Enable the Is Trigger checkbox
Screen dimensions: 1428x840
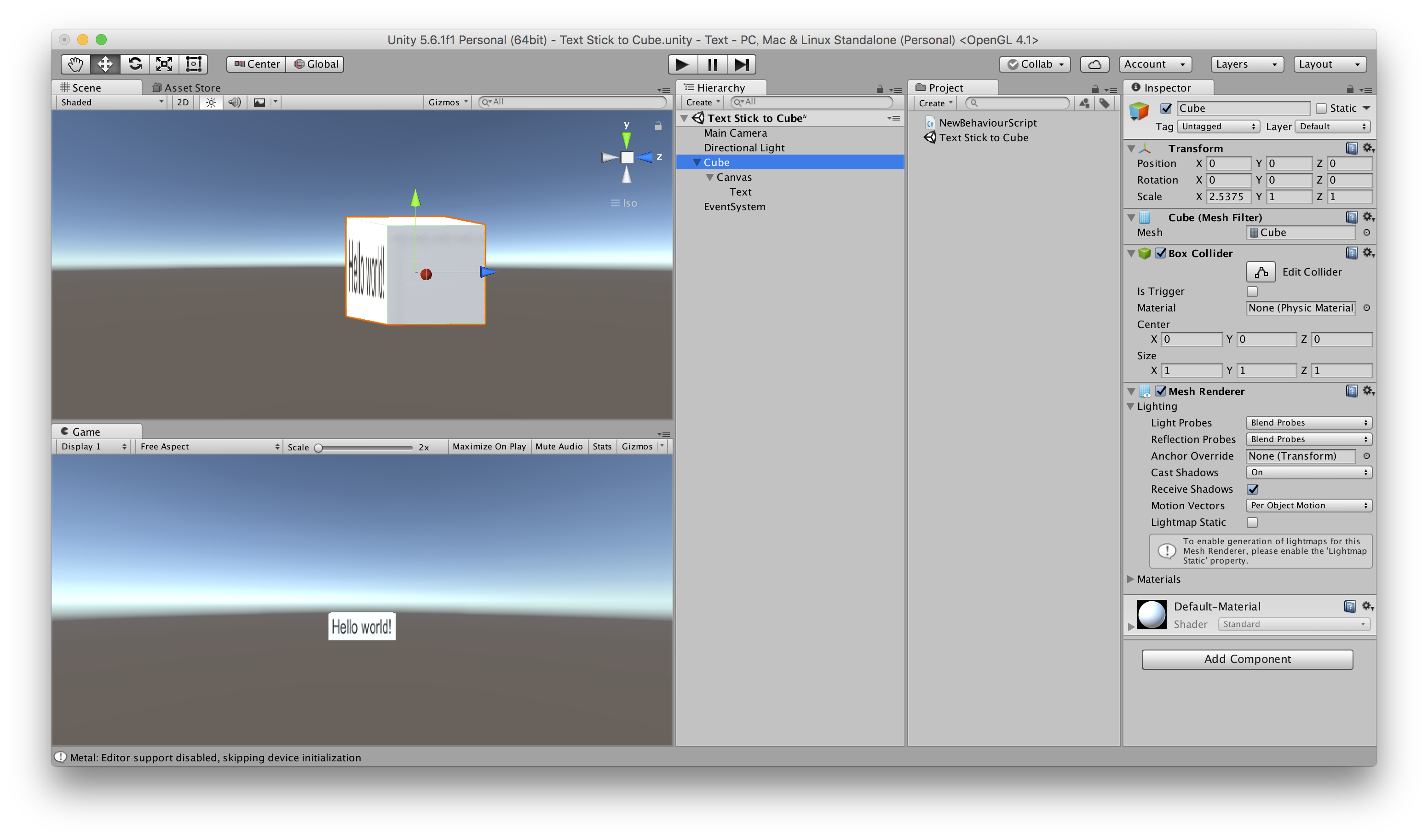tap(1252, 291)
